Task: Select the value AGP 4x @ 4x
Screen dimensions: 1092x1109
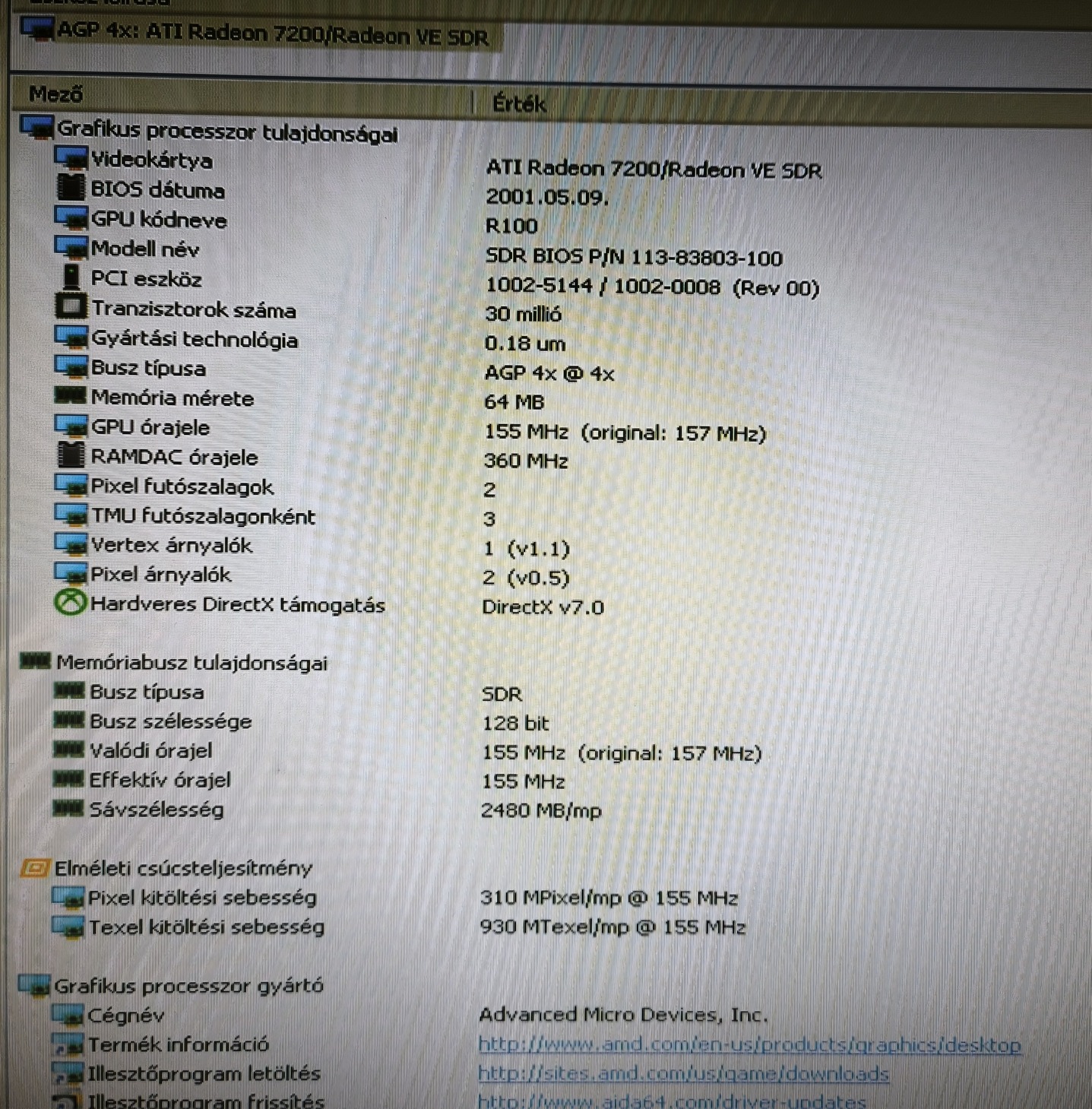Action: 549,372
